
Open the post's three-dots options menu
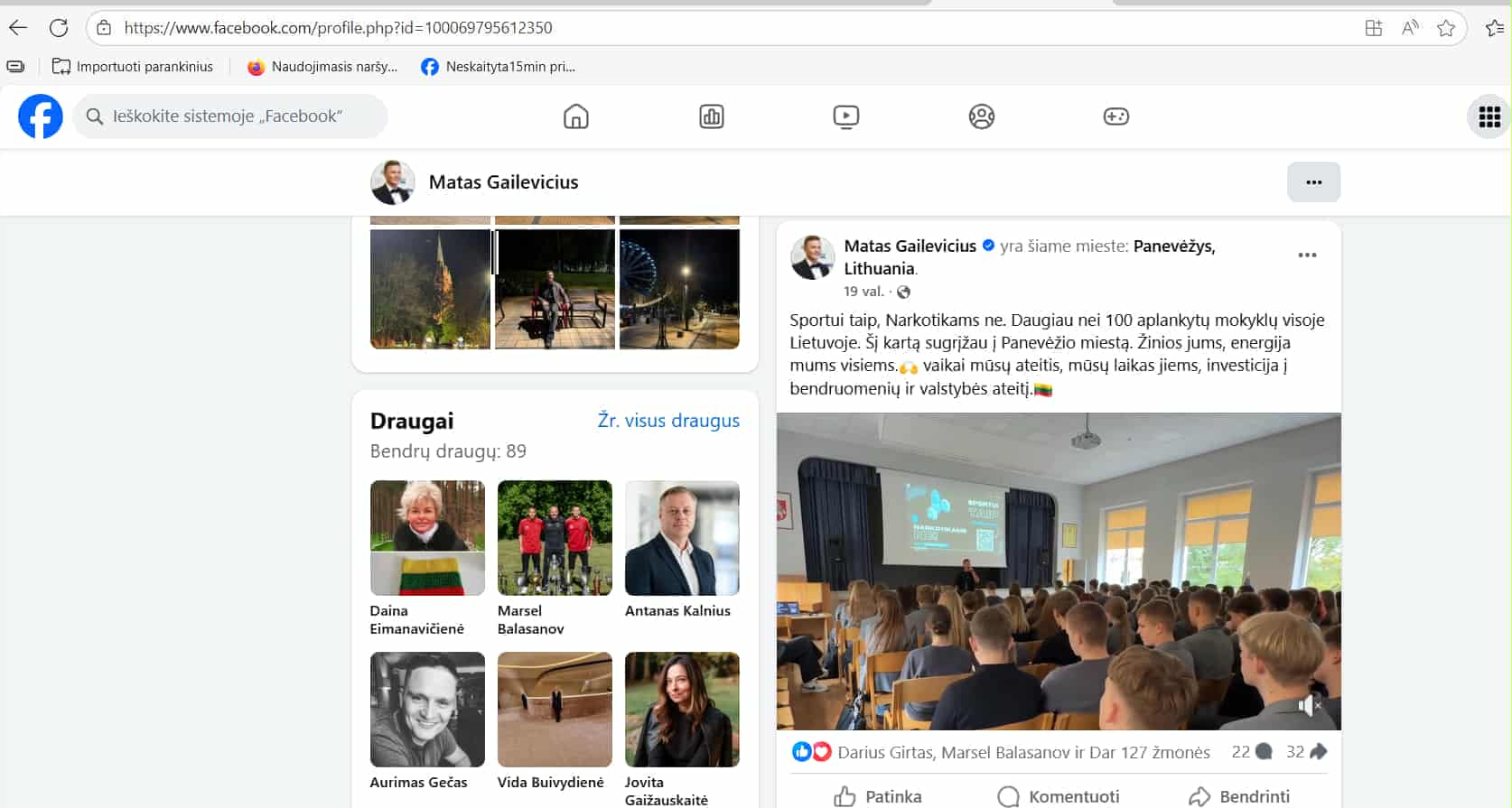(1307, 255)
